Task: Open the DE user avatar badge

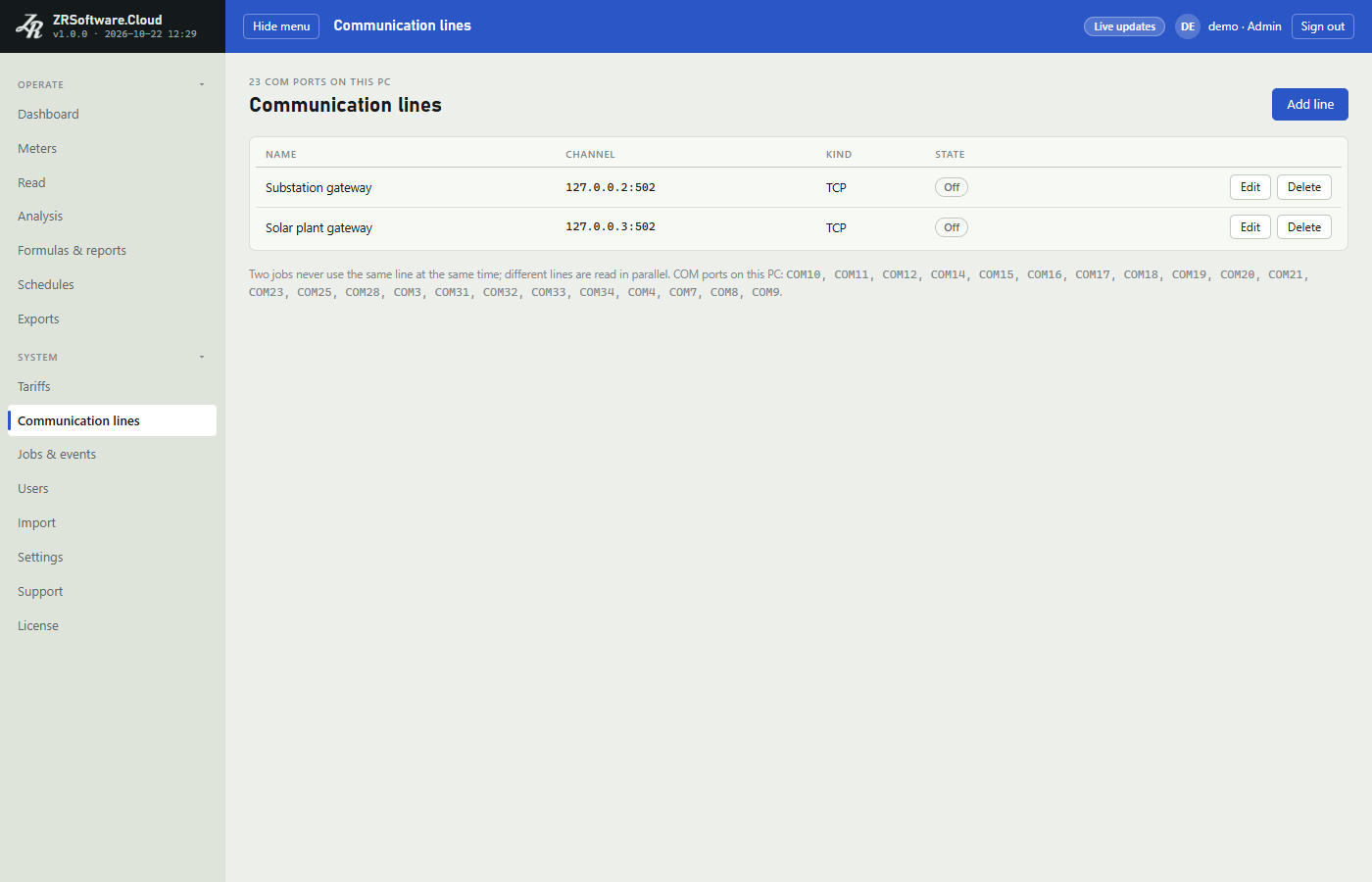Action: coord(1187,26)
